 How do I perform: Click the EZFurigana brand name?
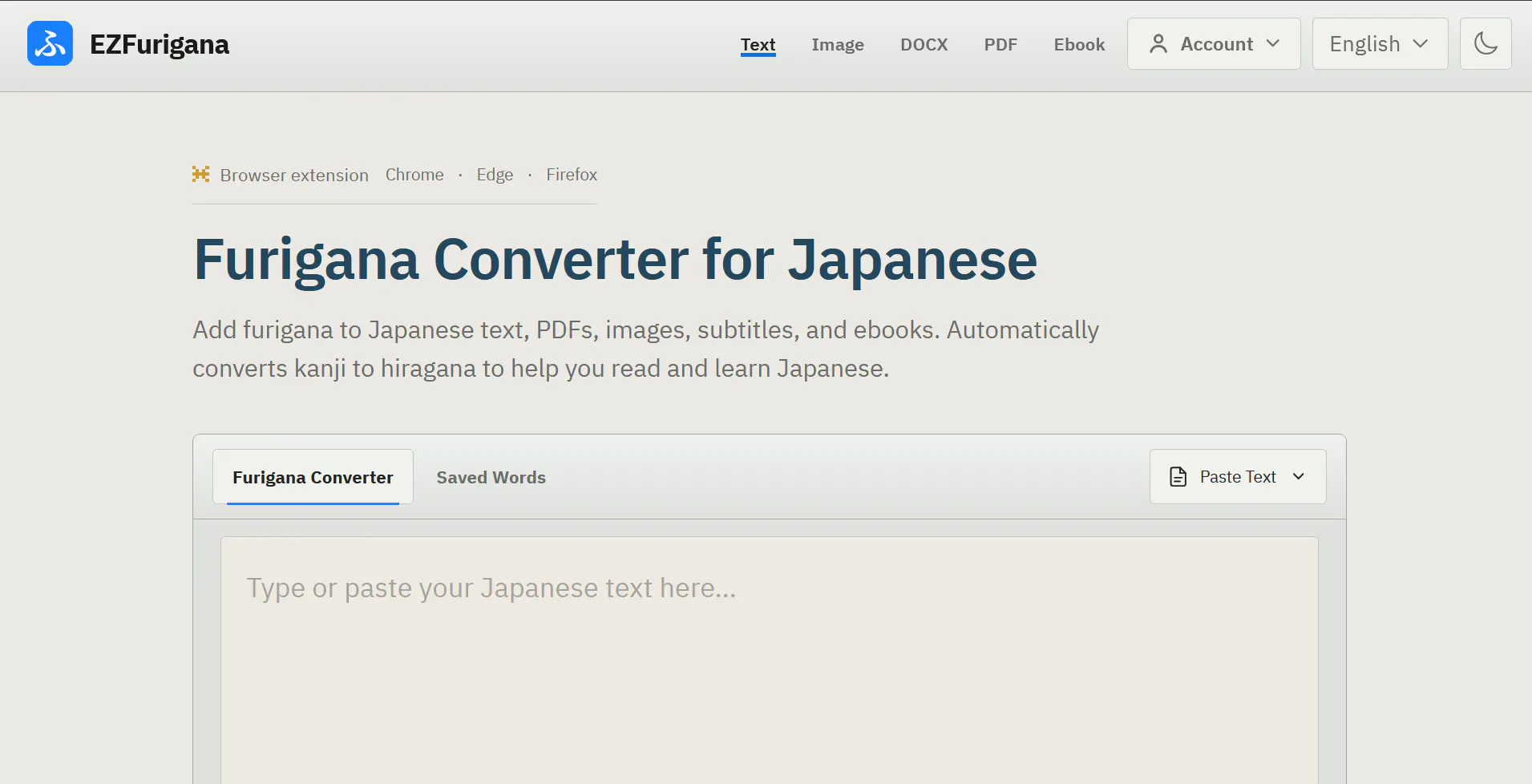160,44
